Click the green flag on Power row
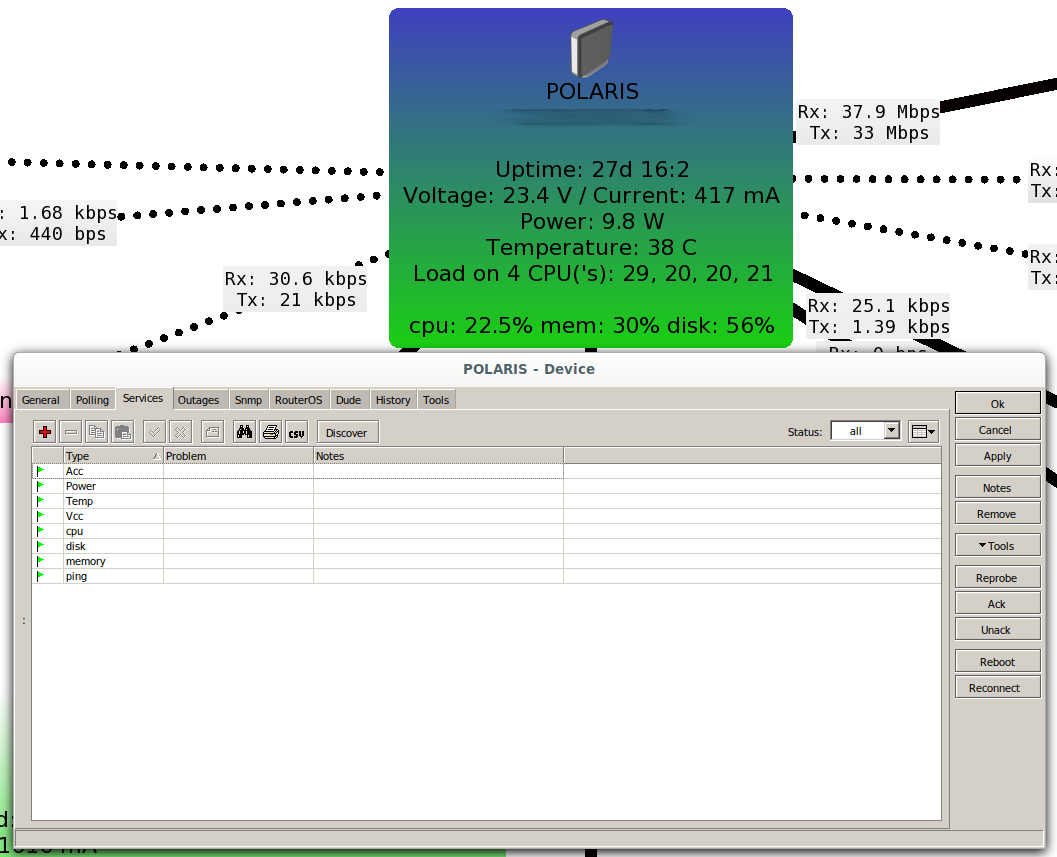 point(40,485)
